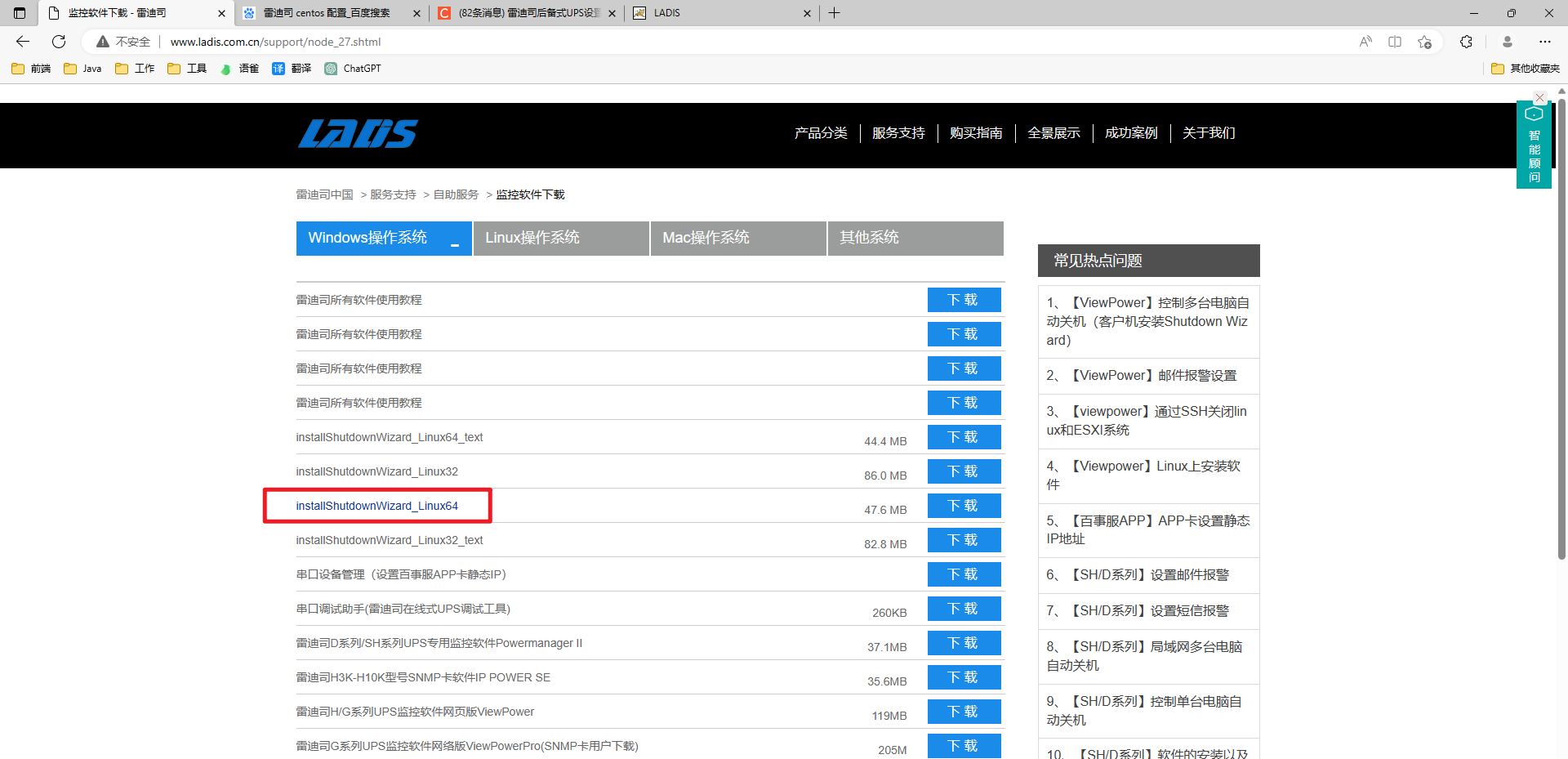Close the 监控软件下载 tab
The image size is (1568, 759).
(x=221, y=13)
